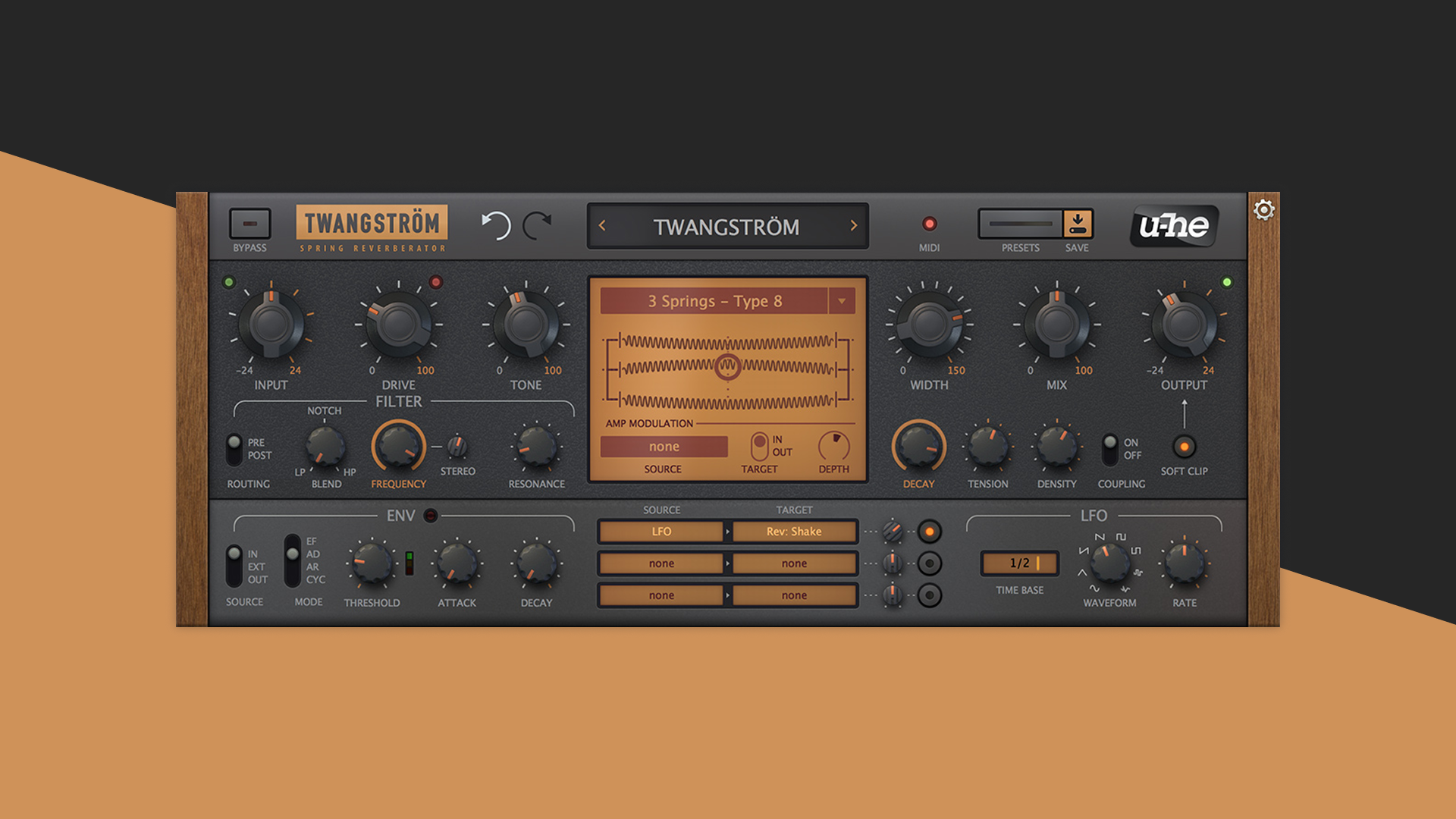Open the Rev: Shake target selector

click(x=794, y=532)
